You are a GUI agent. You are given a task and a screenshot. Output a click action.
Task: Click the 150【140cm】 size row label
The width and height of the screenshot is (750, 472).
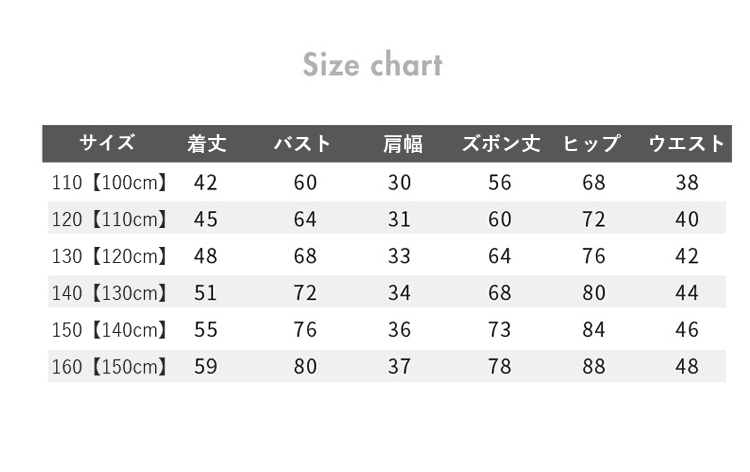point(109,330)
